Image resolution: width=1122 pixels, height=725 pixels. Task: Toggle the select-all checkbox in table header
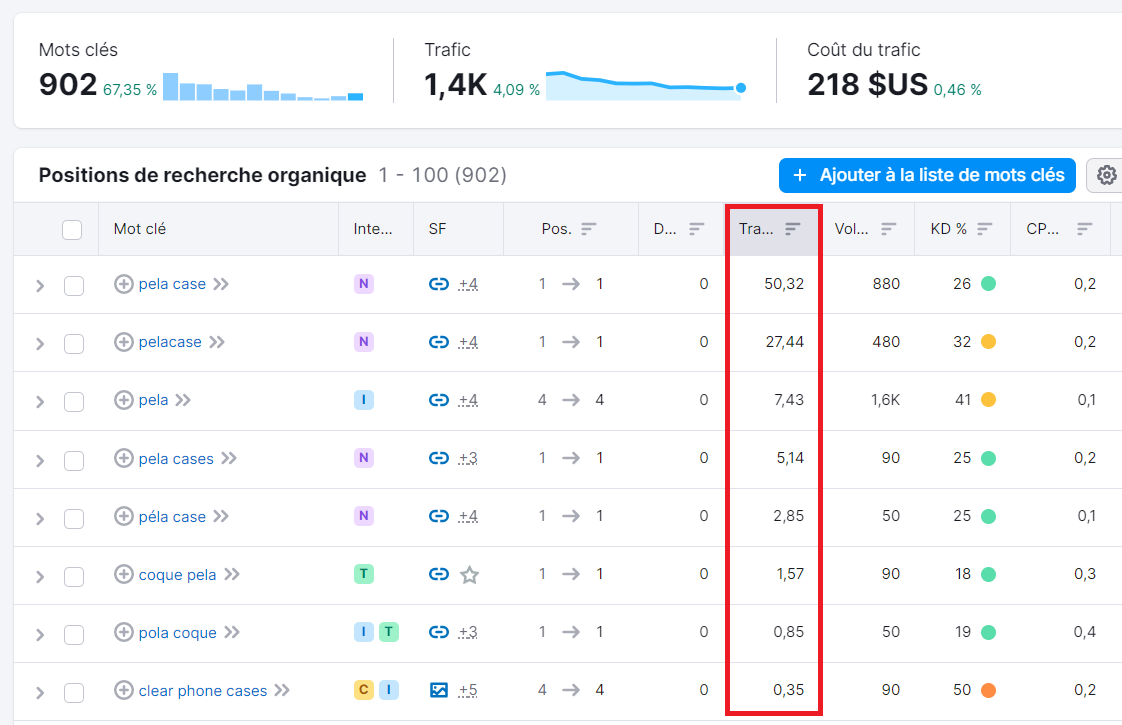tap(72, 229)
